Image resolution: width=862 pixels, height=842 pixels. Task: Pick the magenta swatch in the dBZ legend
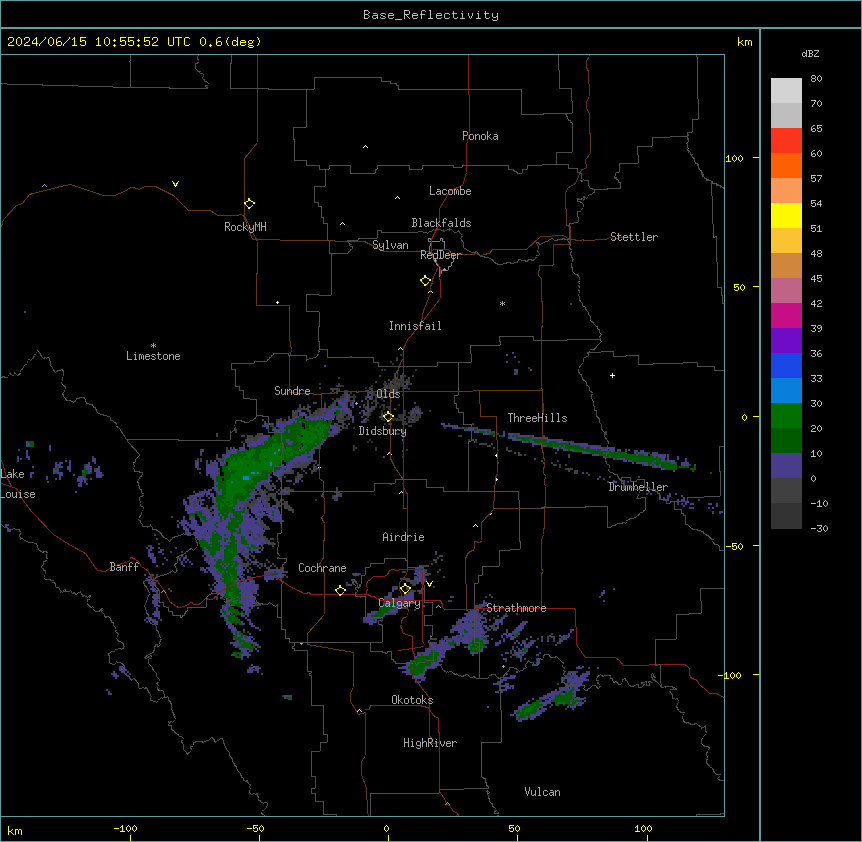(786, 315)
